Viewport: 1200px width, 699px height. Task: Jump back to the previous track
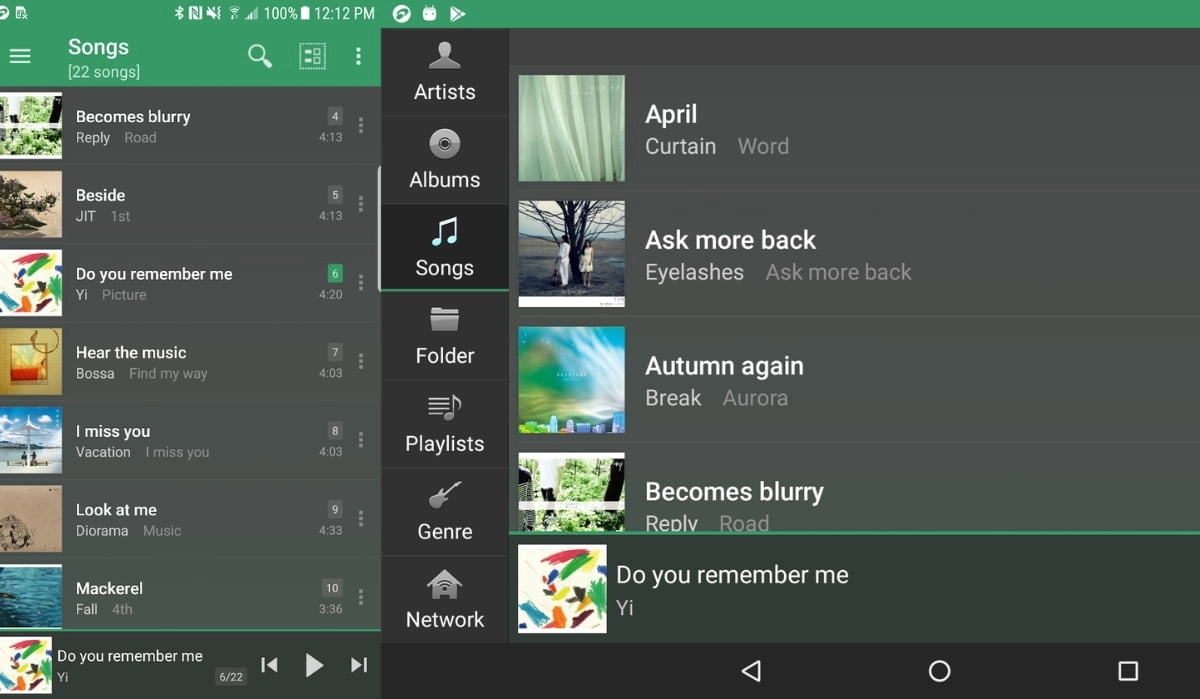point(269,664)
